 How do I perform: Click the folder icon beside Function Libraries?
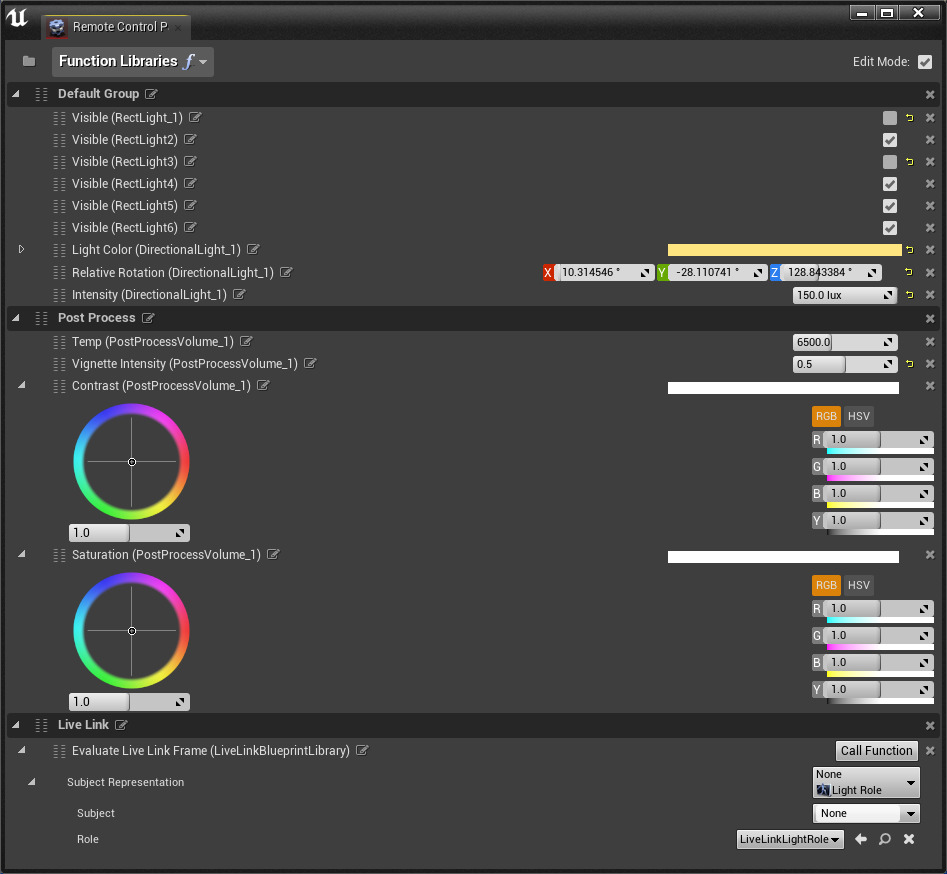29,61
